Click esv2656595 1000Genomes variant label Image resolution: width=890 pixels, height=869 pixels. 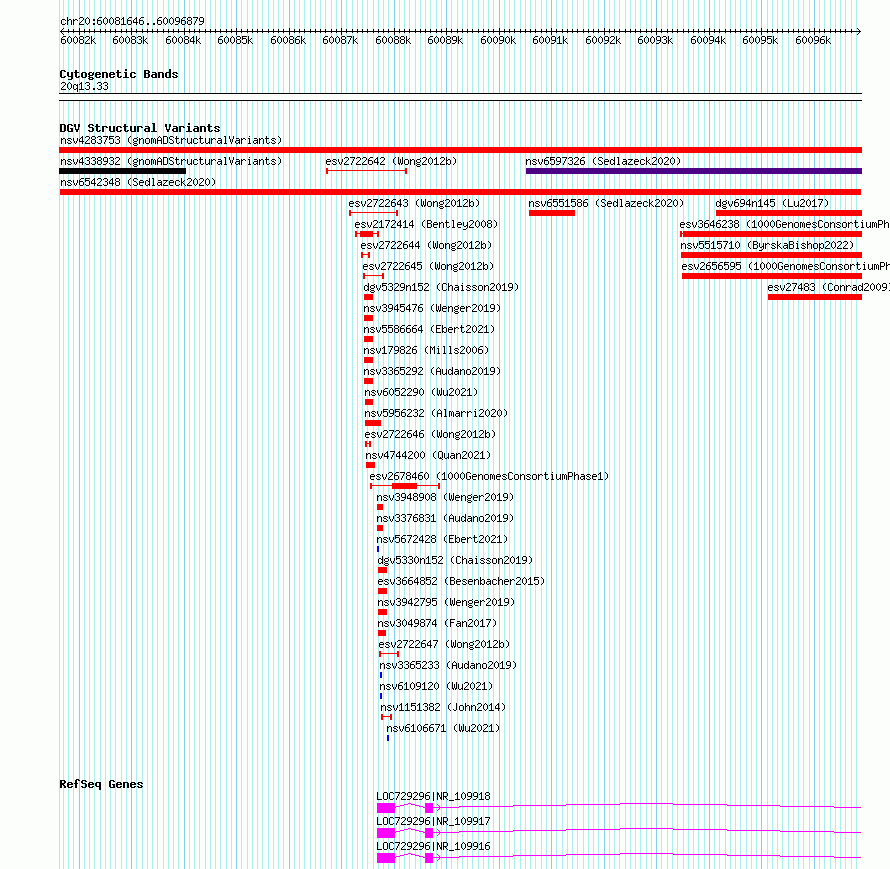786,266
